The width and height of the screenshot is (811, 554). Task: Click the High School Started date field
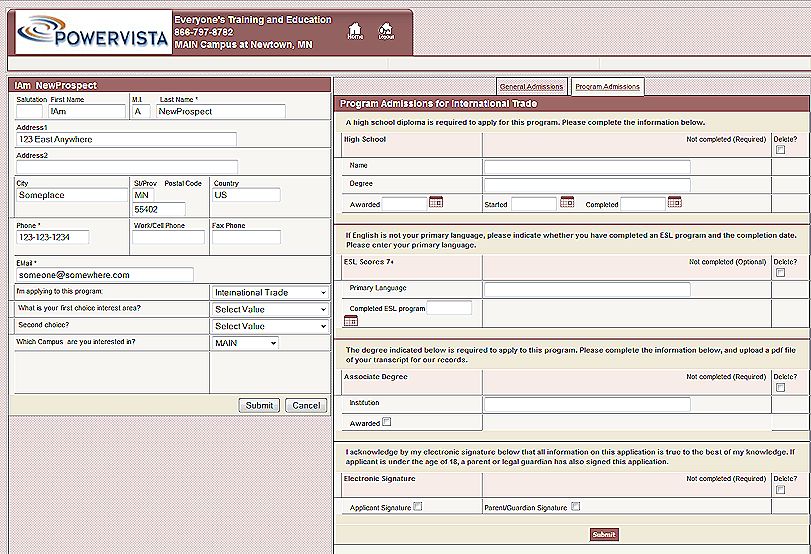(534, 204)
